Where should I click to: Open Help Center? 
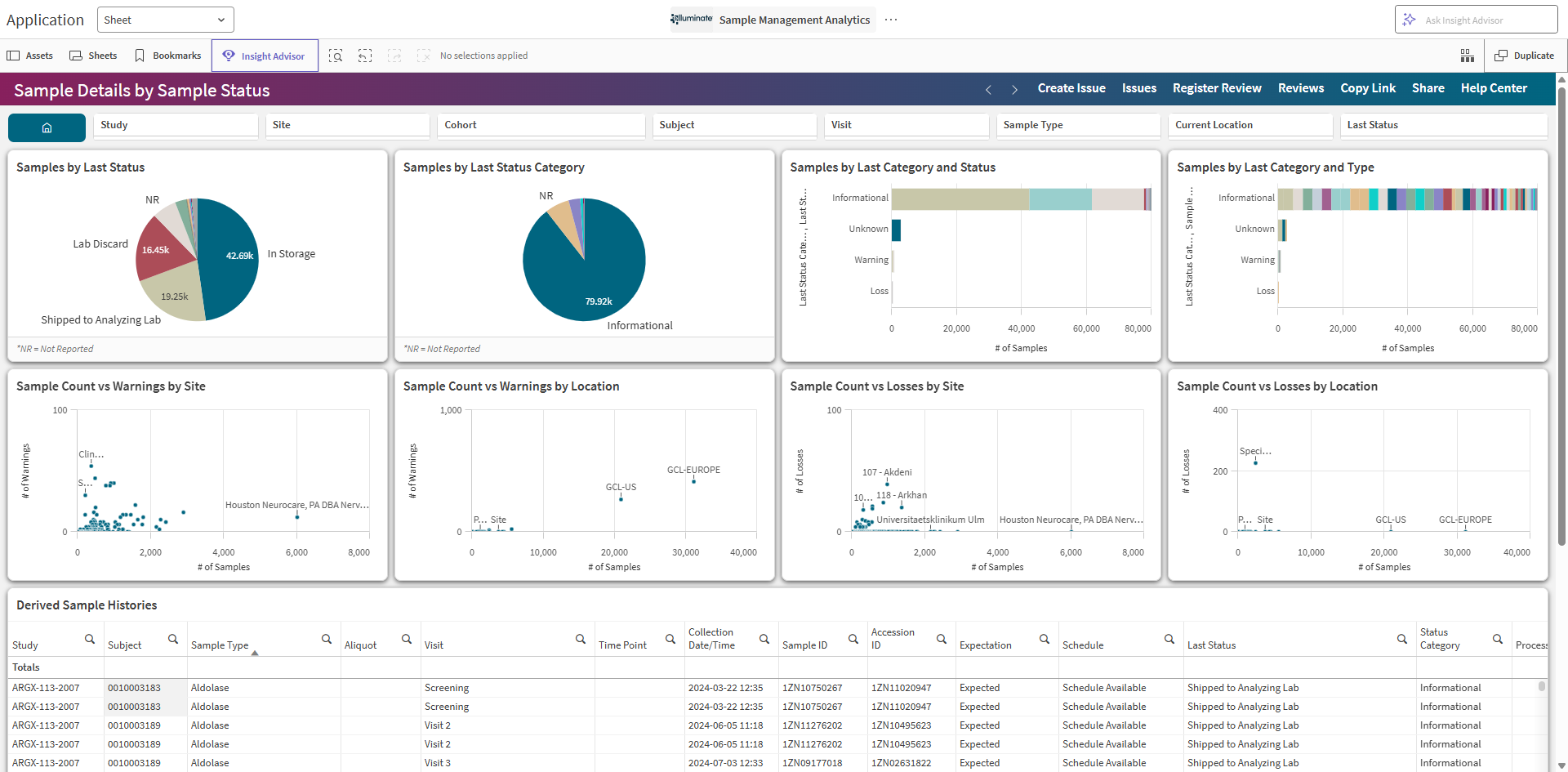(x=1494, y=88)
